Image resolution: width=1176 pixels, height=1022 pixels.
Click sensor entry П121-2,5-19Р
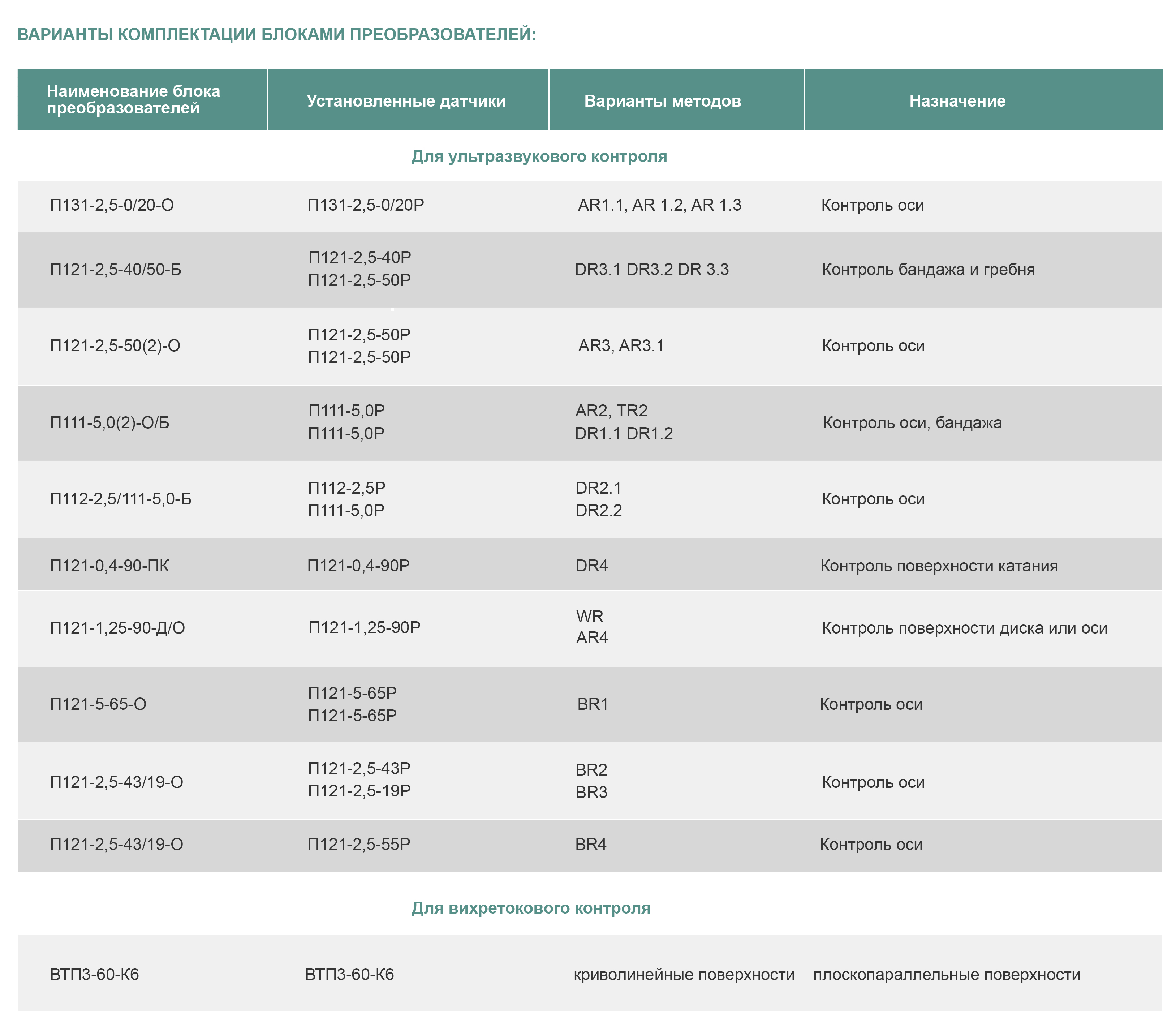359,791
